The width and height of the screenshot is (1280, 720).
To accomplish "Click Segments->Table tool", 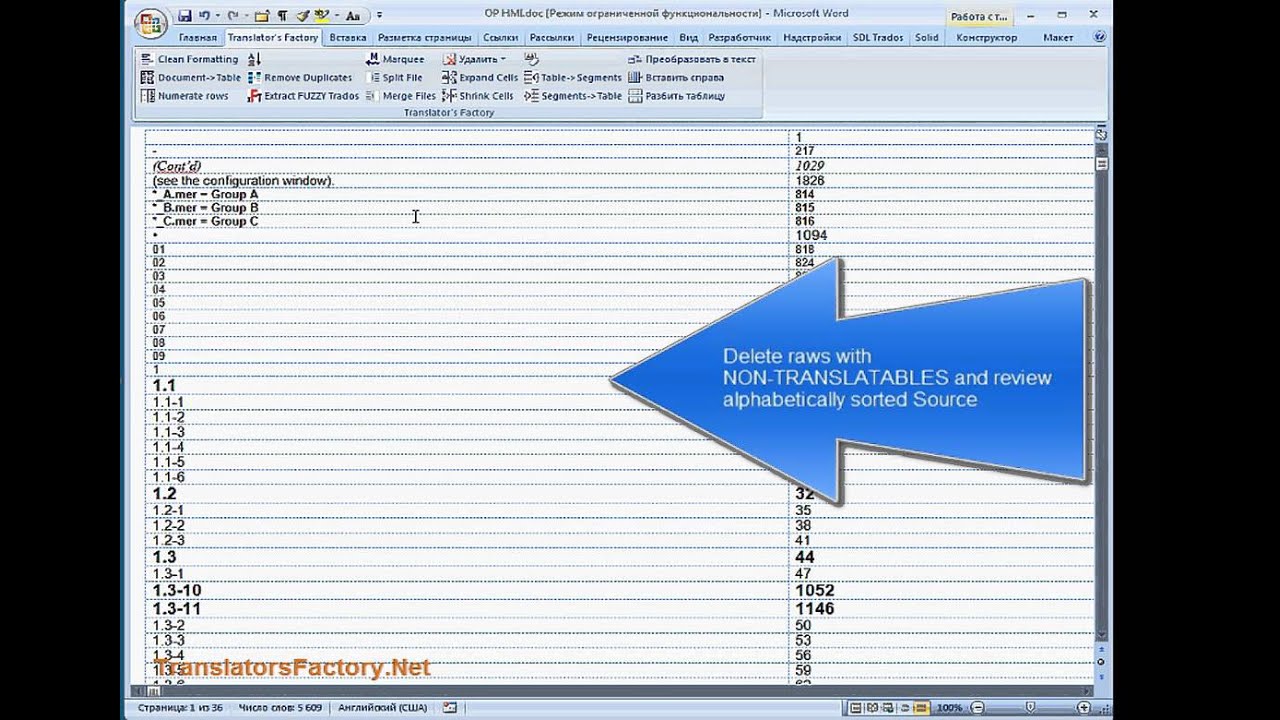I will click(573, 96).
